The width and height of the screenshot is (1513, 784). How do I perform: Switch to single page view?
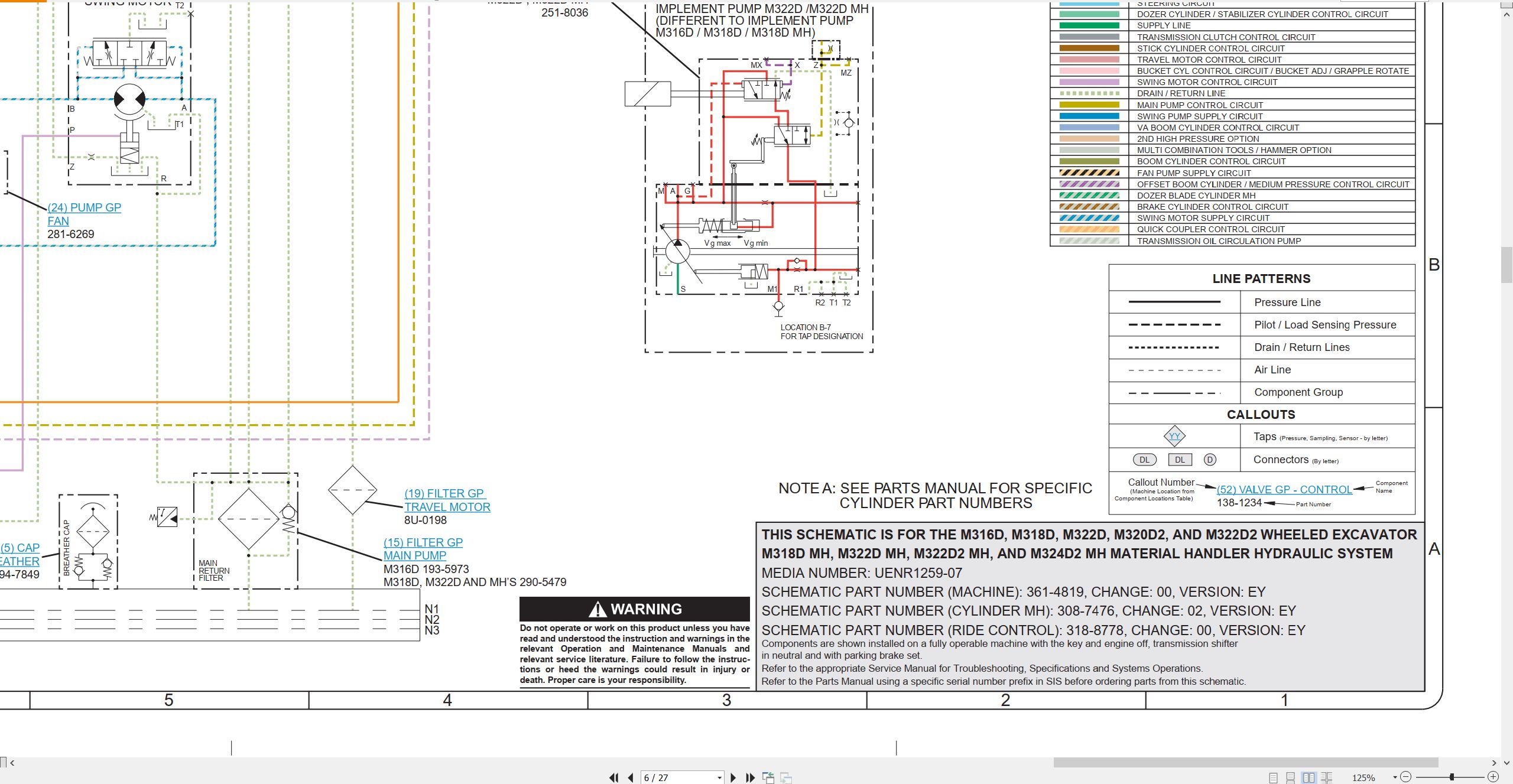pos(1274,778)
